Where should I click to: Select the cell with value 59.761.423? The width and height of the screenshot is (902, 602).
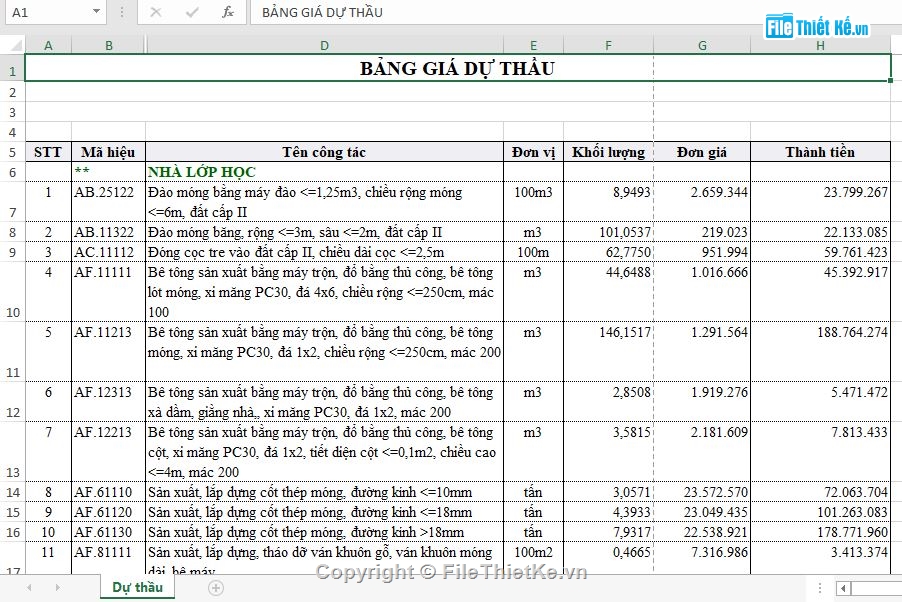[x=820, y=252]
